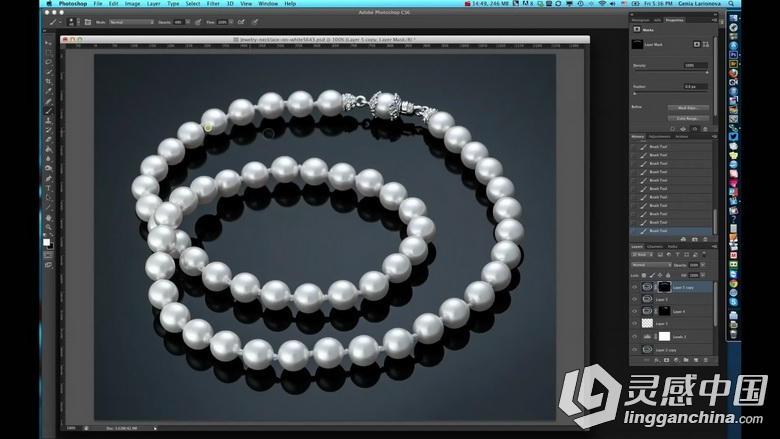
Task: Click Add layer mask icon in Layers
Action: pyautogui.click(x=667, y=360)
